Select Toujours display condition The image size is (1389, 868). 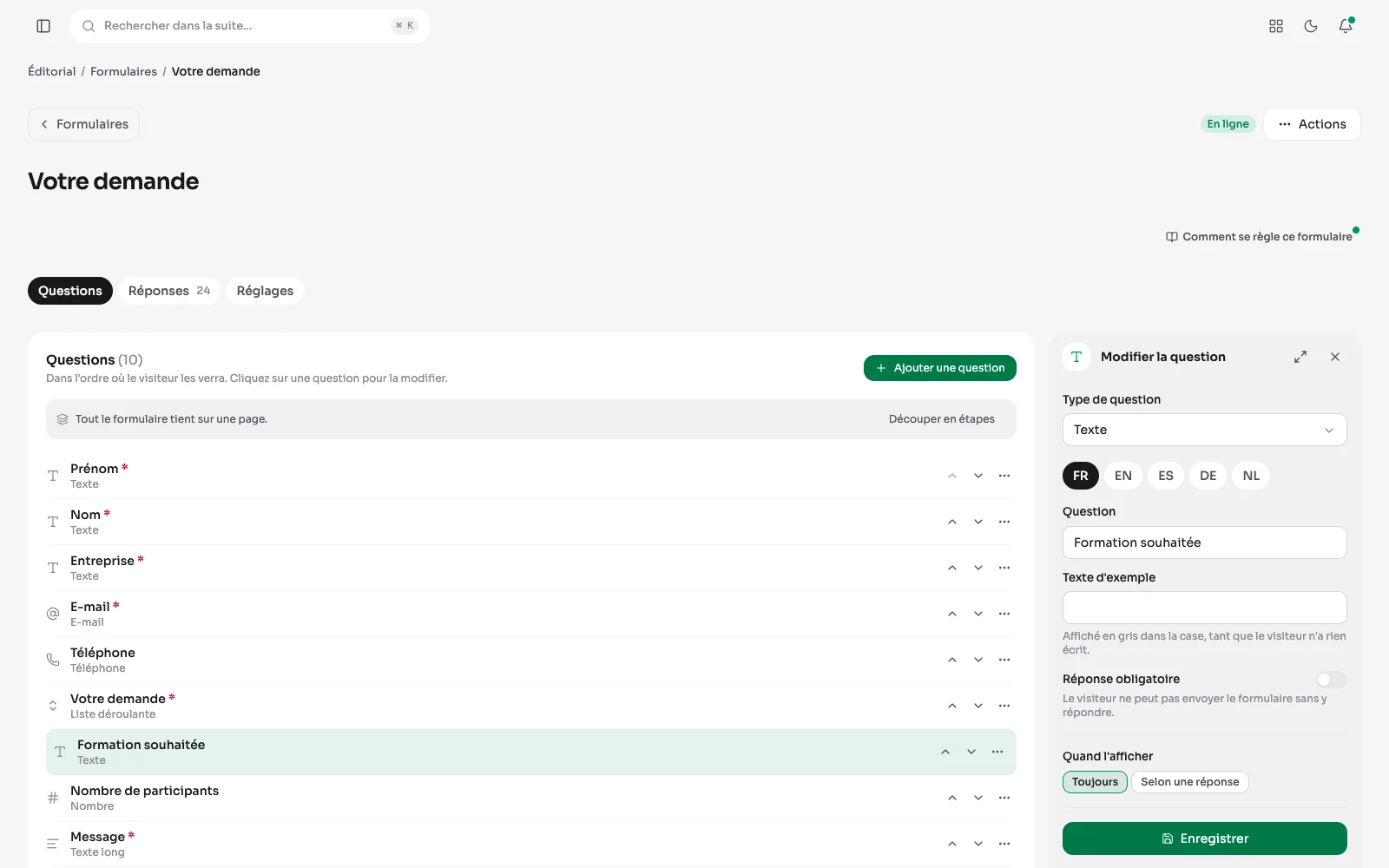coord(1095,782)
